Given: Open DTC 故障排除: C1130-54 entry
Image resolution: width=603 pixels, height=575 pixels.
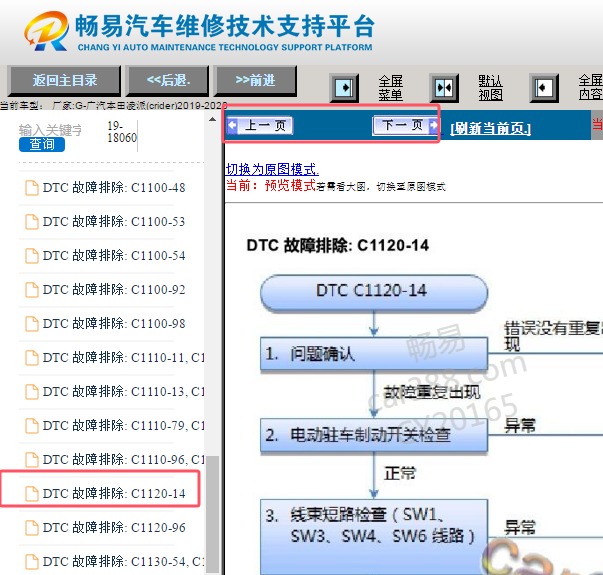Looking at the screenshot, I should [x=123, y=562].
